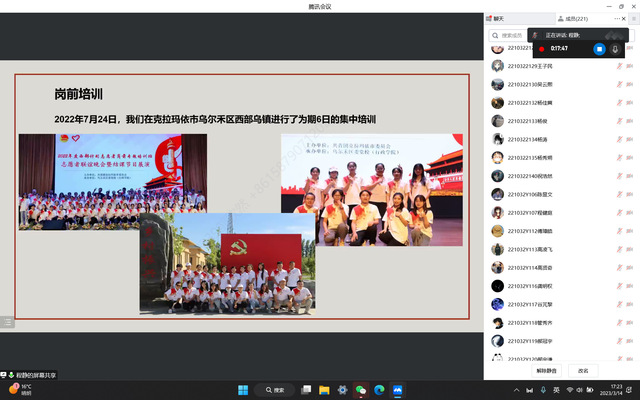Open the Settings gear app in the taskbar

coord(342,390)
